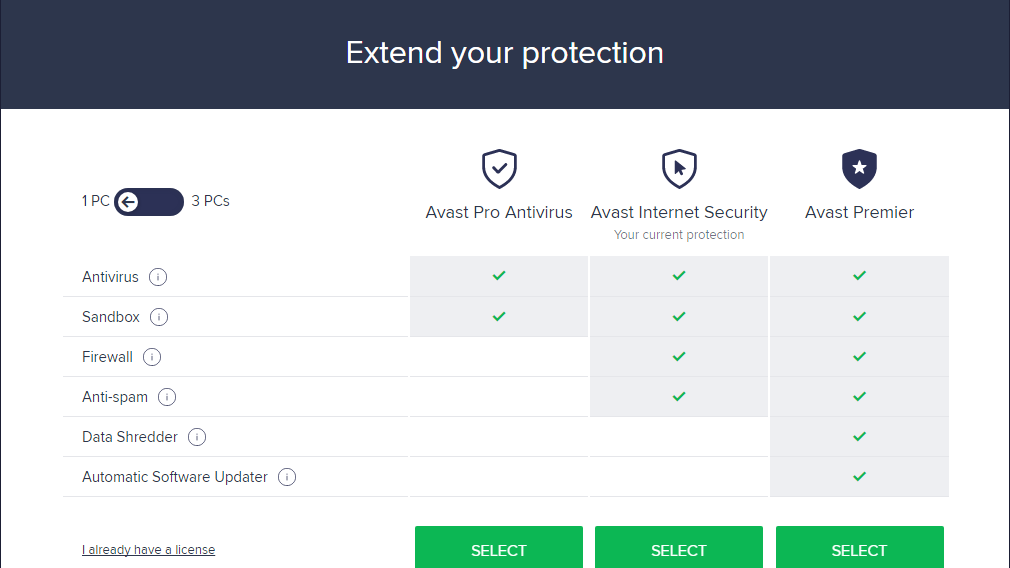This screenshot has width=1010, height=568.
Task: Toggle the 1 PC / 3 PCs switch
Action: 149,202
